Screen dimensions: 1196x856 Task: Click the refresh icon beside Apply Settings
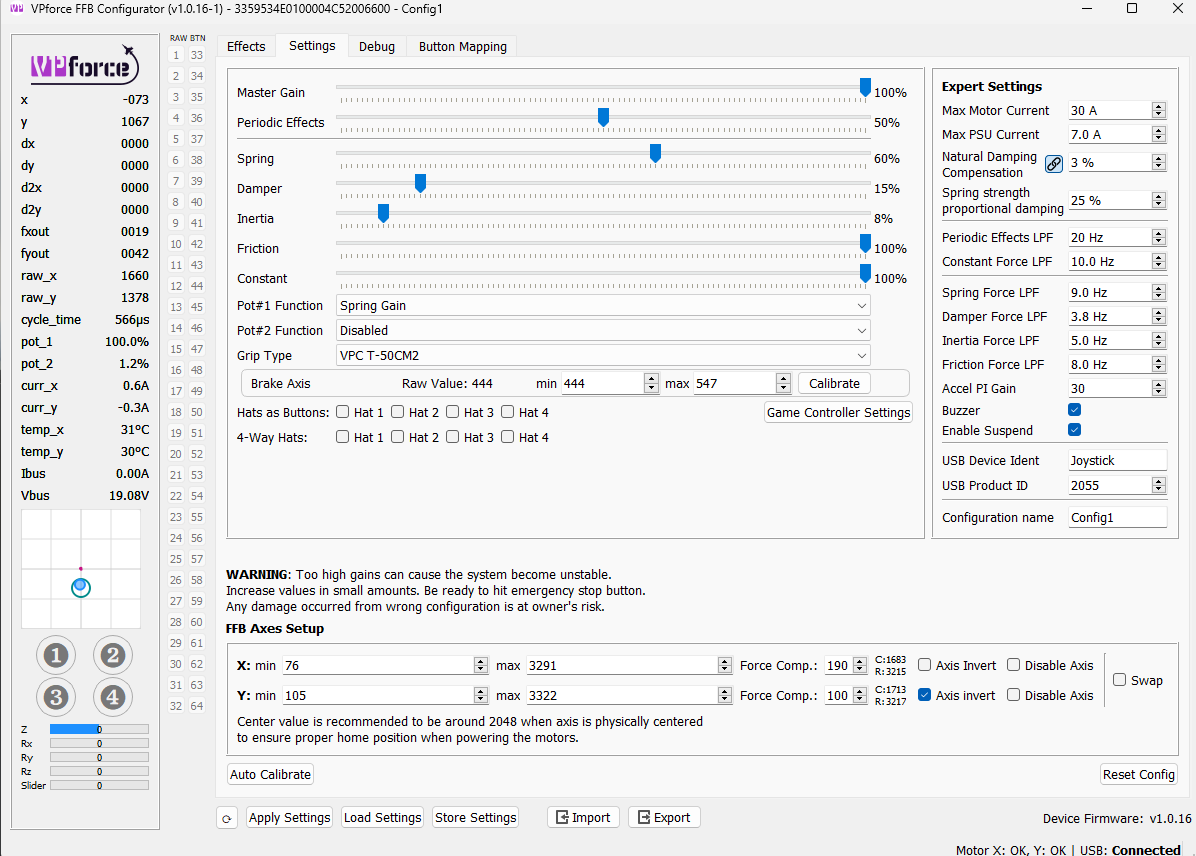[x=227, y=818]
